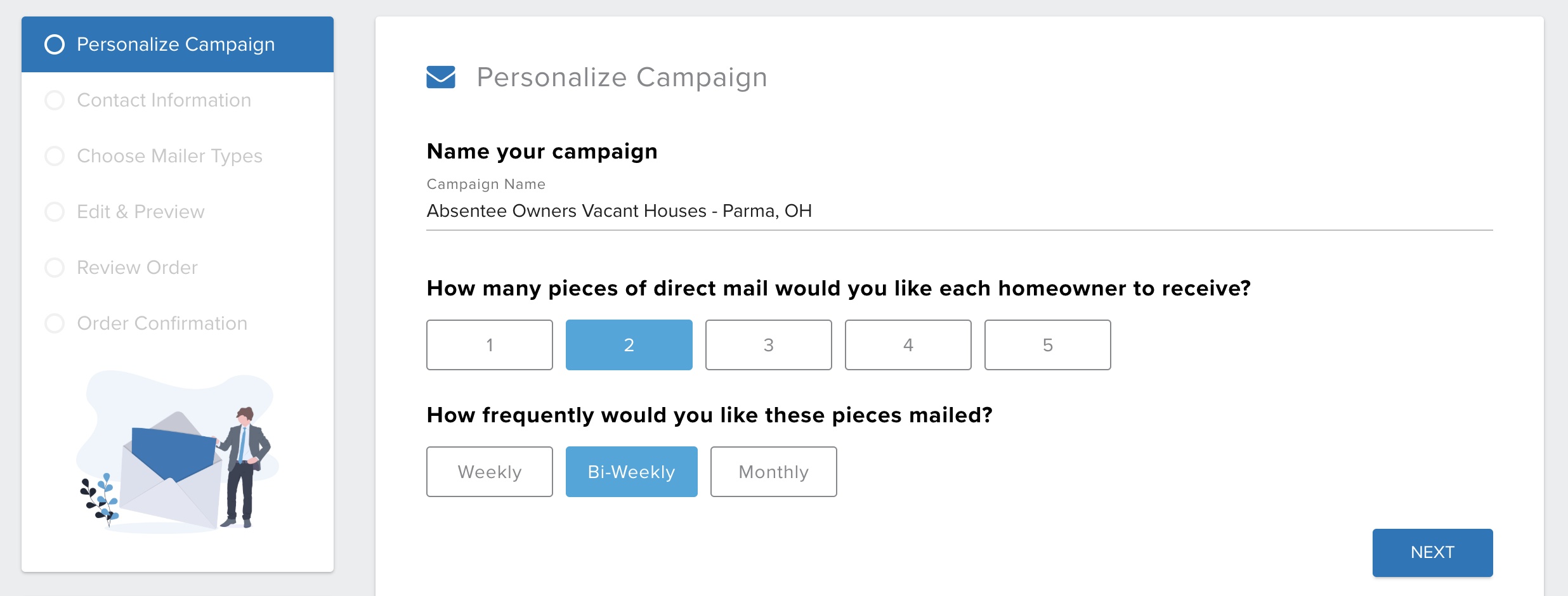The width and height of the screenshot is (1568, 596).
Task: Open the Personalize Campaign sidebar step
Action: [x=176, y=44]
